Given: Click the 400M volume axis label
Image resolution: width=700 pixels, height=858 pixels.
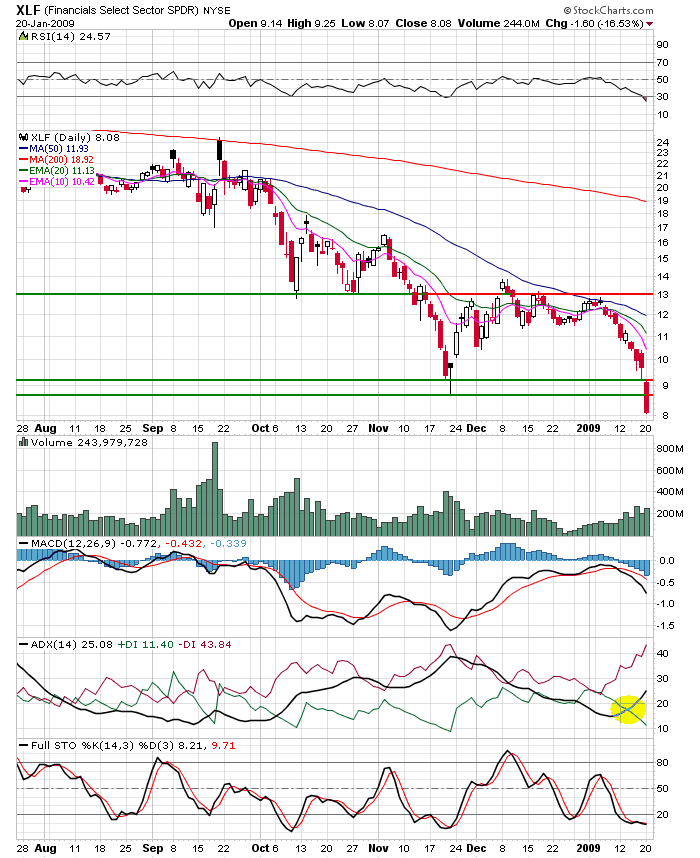Looking at the screenshot, I should [x=670, y=492].
